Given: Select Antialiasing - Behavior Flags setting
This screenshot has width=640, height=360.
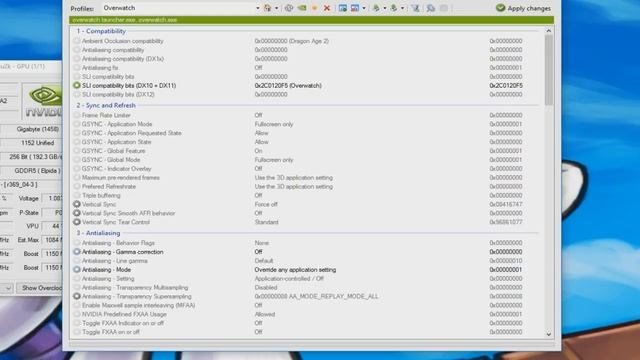Looking at the screenshot, I should click(118, 243).
